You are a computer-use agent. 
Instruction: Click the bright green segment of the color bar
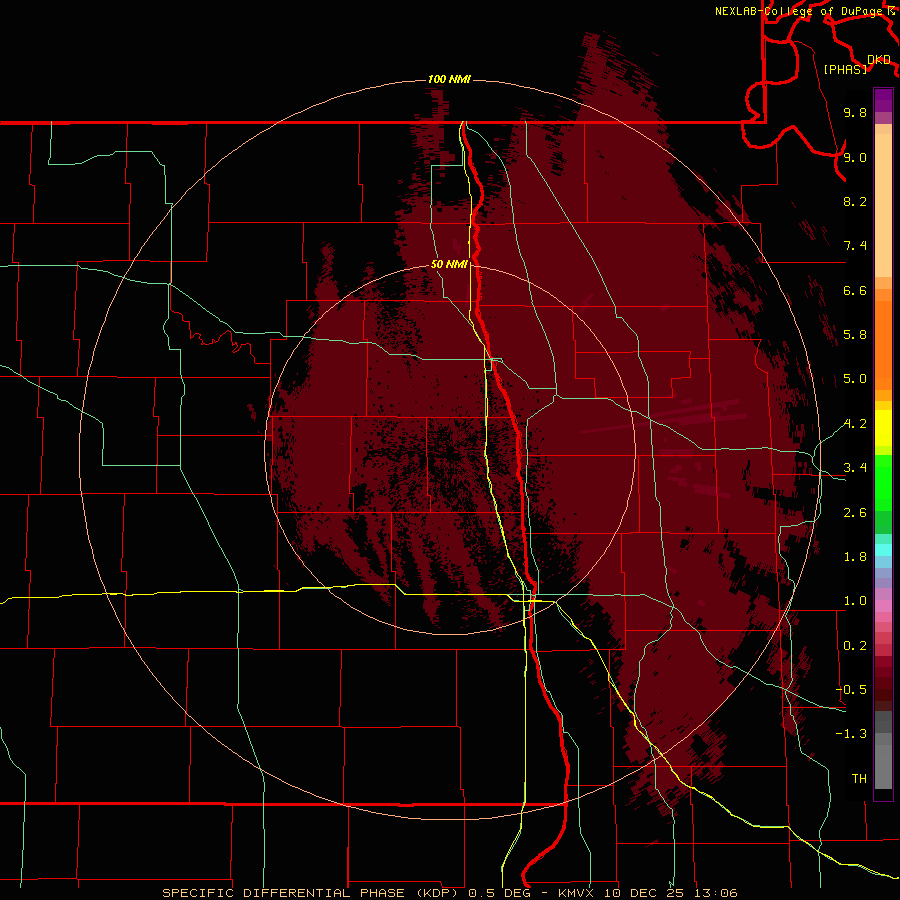click(x=883, y=482)
